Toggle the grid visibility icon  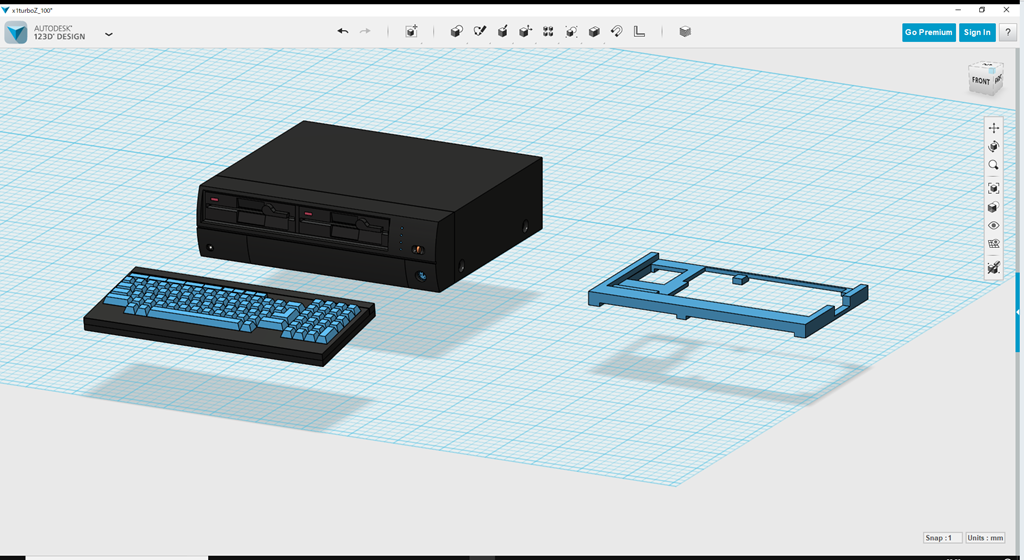pyautogui.click(x=993, y=244)
